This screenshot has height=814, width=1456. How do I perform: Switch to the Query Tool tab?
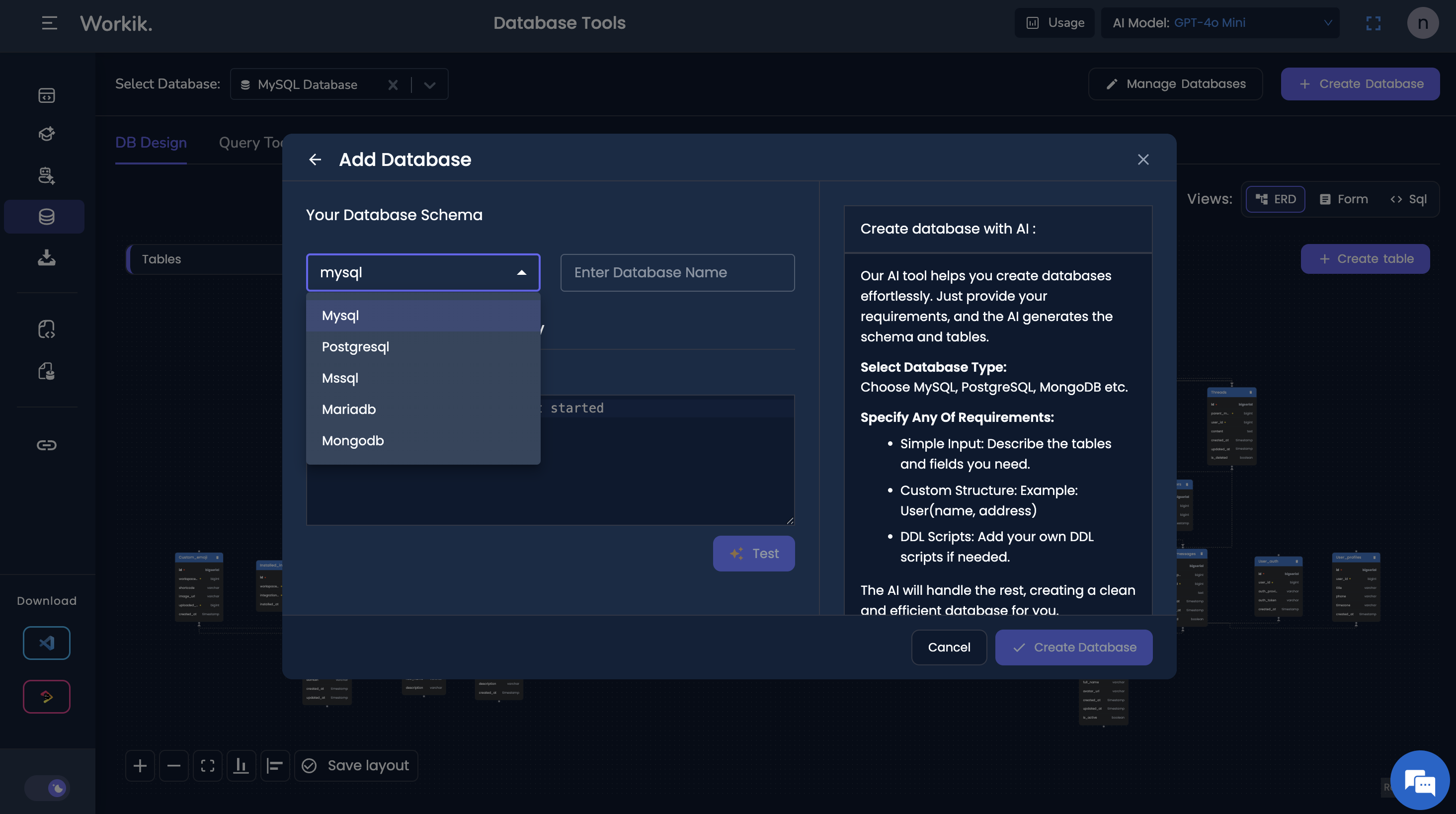click(251, 143)
